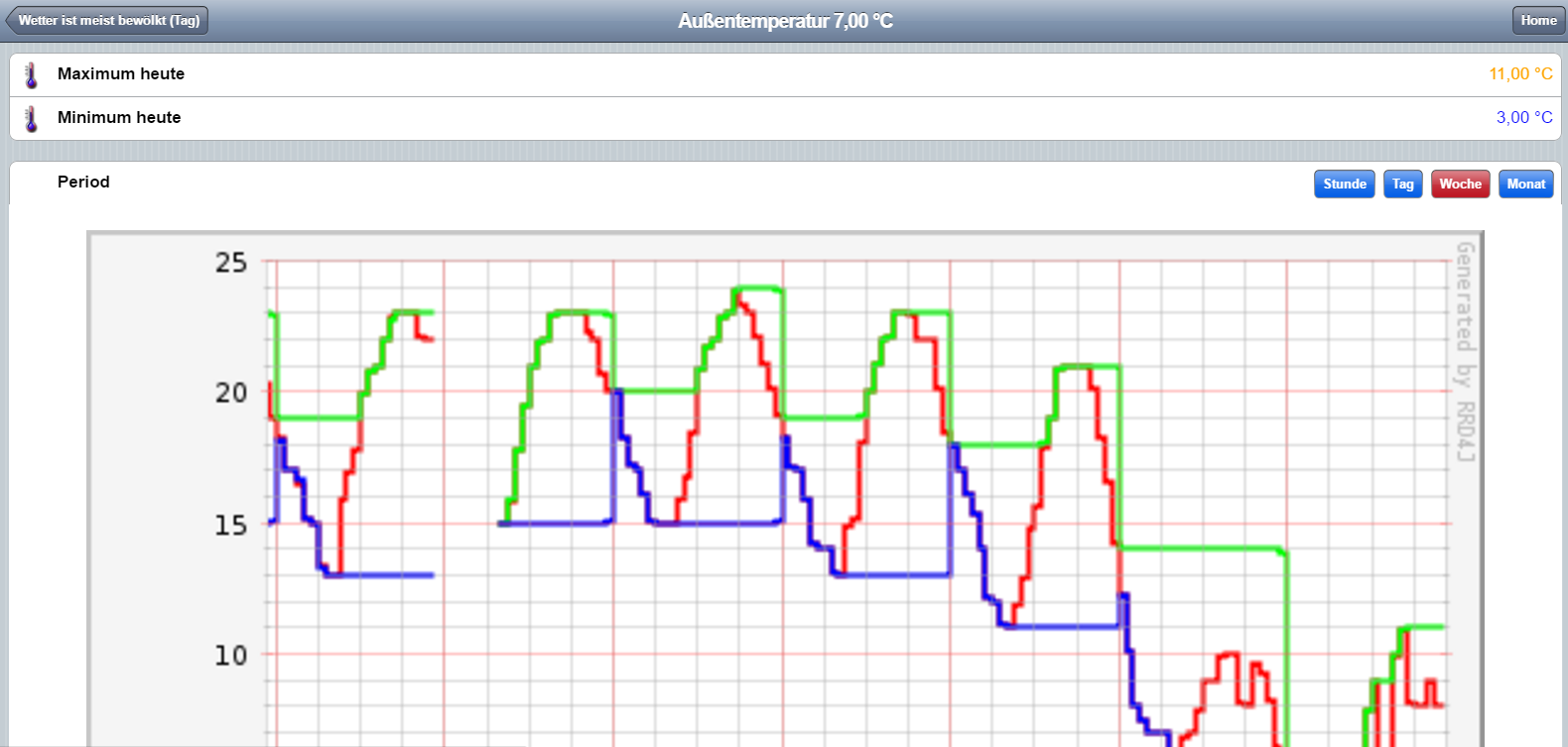Switch chart period to Stunde
Image resolution: width=1568 pixels, height=747 pixels.
pyautogui.click(x=1344, y=185)
